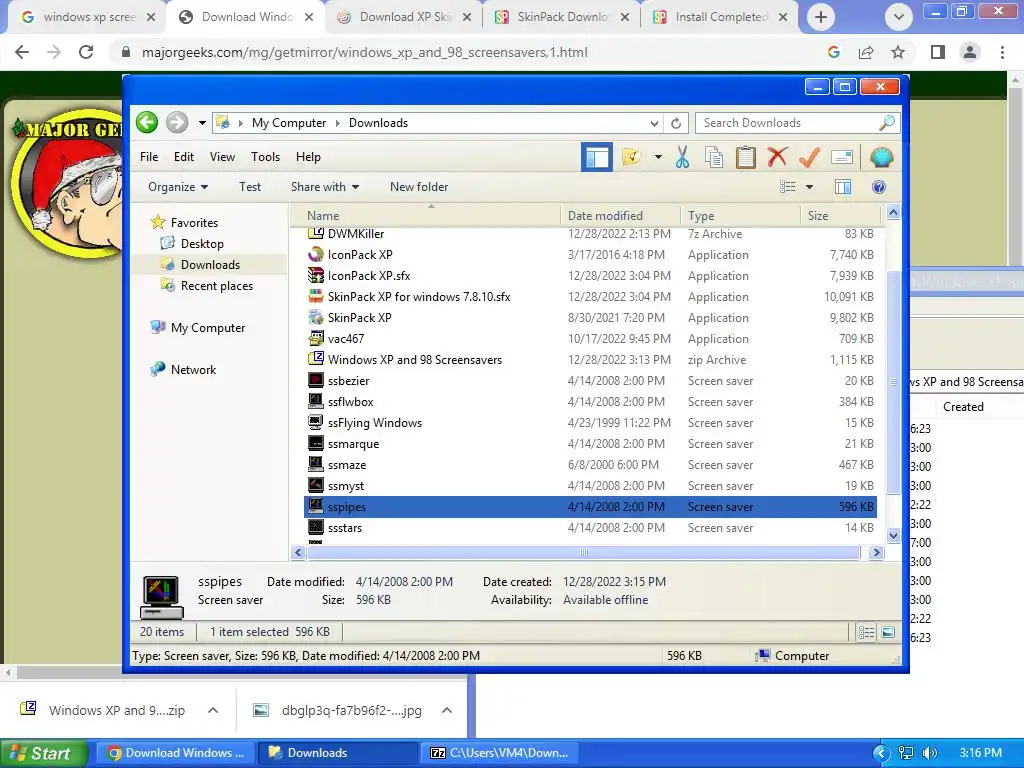Switch to the Install Completed browser tab

(720, 17)
